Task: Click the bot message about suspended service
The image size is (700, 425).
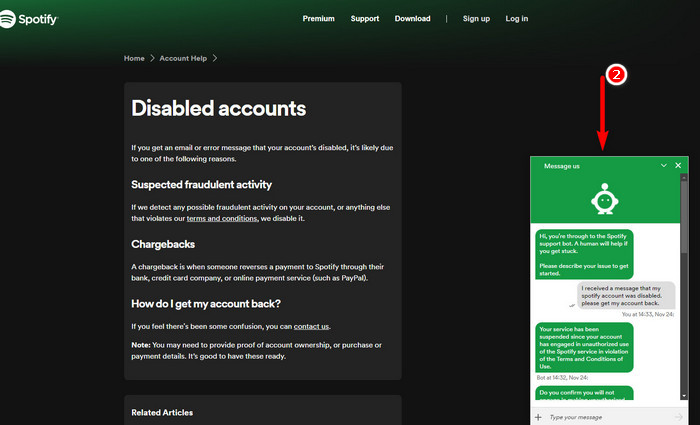Action: point(584,348)
